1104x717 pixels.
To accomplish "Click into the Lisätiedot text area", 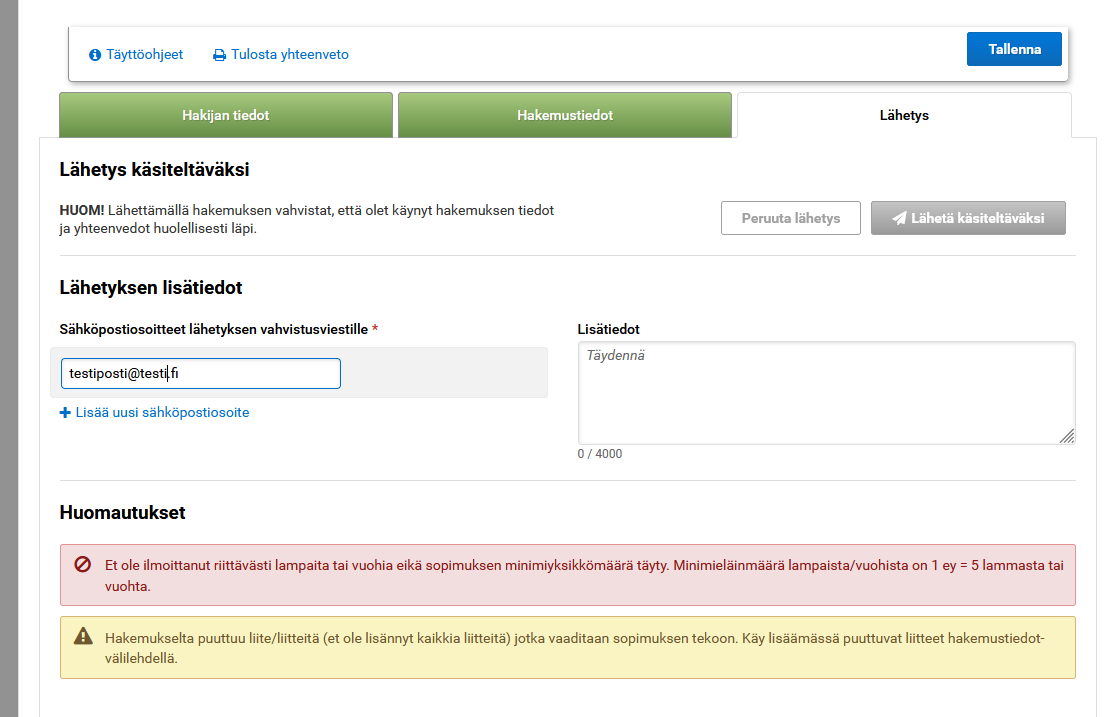I will pyautogui.click(x=825, y=392).
